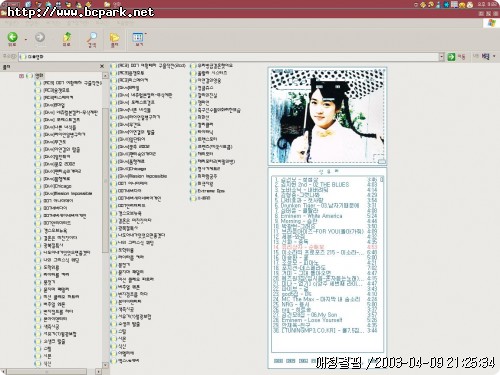Click the grey Forward arrow button
Viewport: 500px width, 375px height.
[x=40, y=37]
